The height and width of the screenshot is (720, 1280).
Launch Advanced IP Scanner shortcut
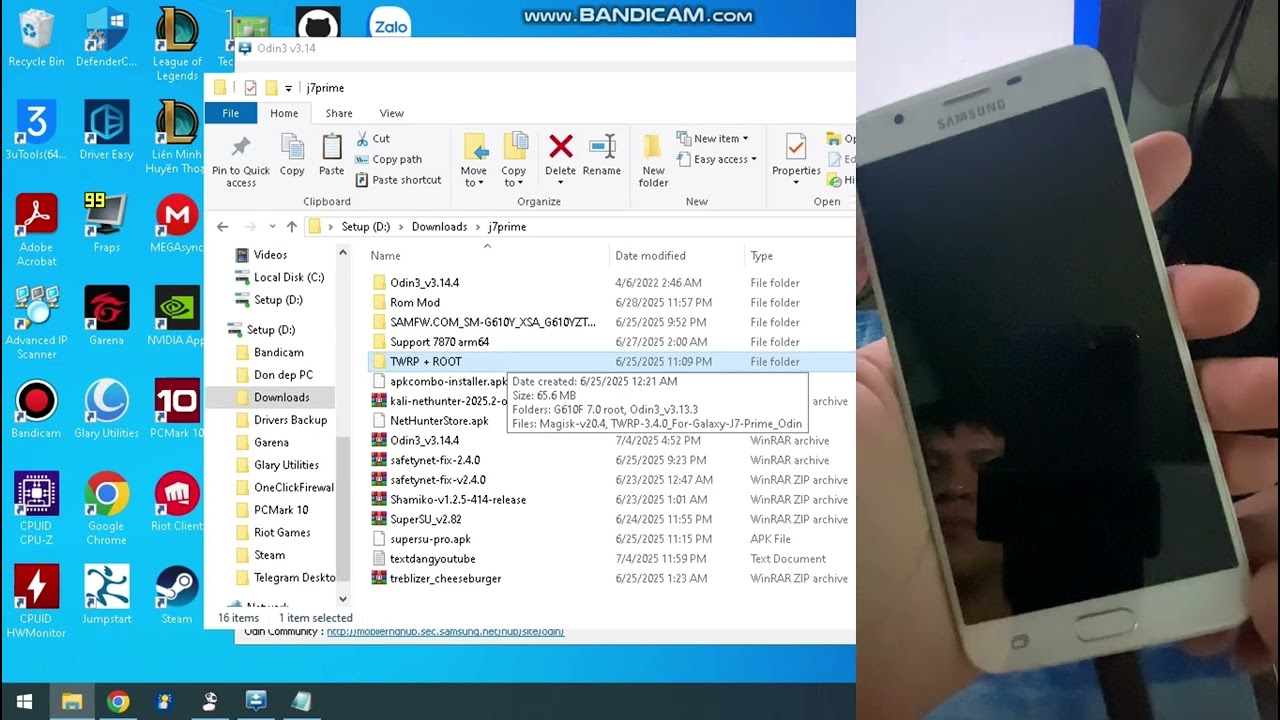[36, 323]
